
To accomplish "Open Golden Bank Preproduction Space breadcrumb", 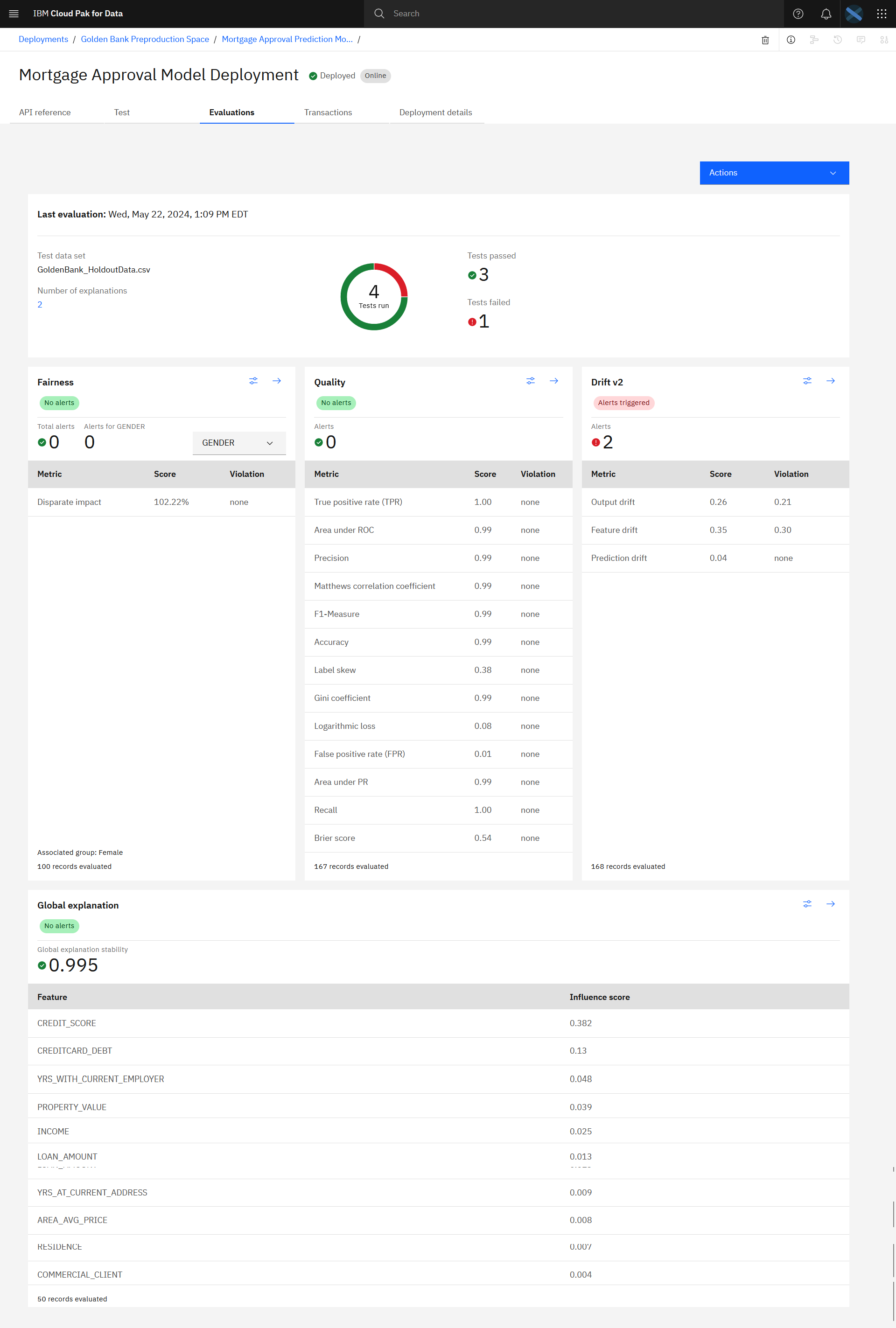I will click(145, 39).
